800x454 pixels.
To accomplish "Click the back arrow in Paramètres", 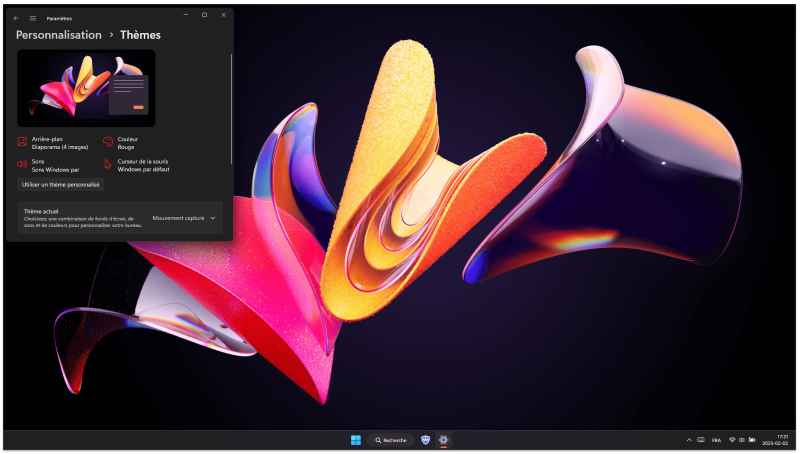I will click(x=16, y=17).
